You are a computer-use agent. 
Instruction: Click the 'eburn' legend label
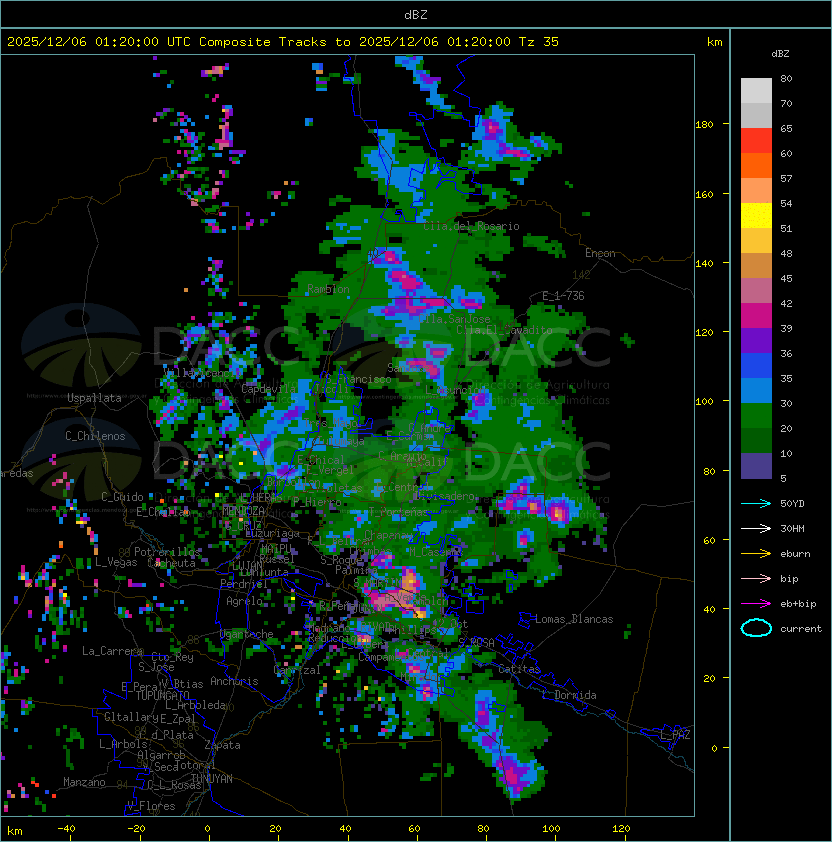[x=795, y=554]
